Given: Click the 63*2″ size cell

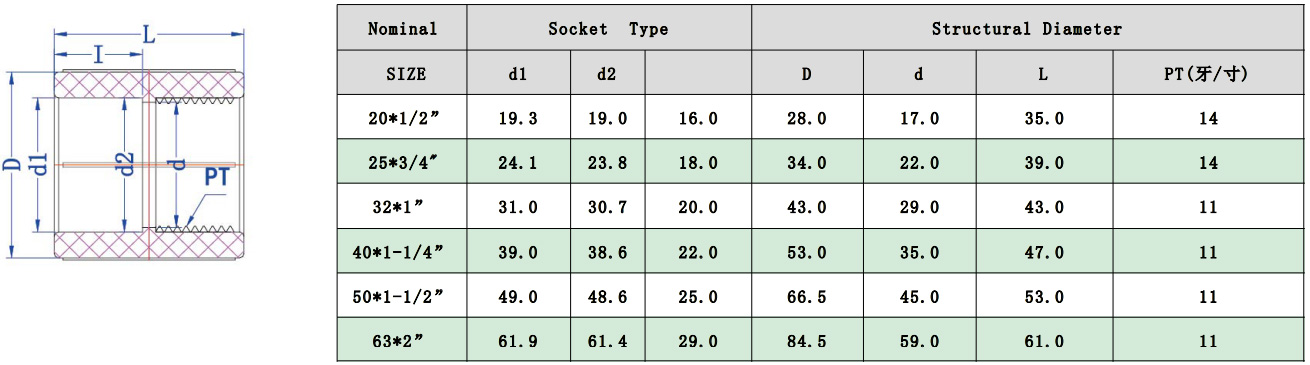Looking at the screenshot, I should (x=402, y=341).
